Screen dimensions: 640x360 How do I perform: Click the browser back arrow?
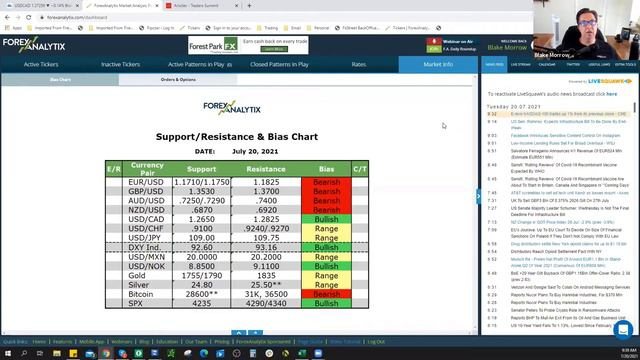pos(7,18)
